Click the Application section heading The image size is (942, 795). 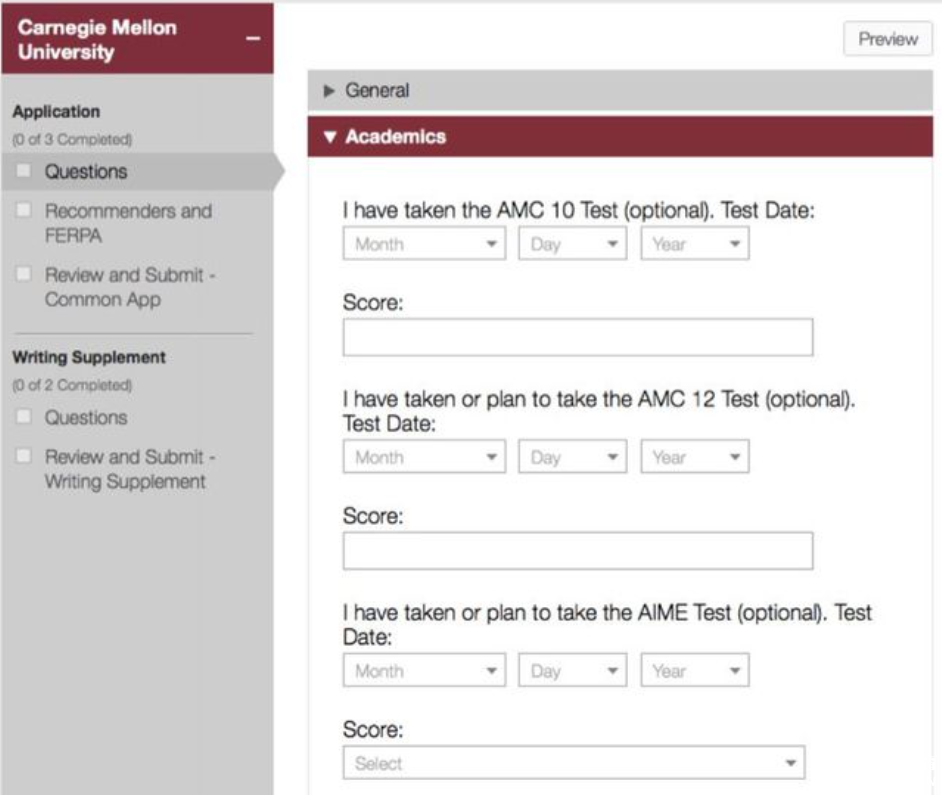[x=56, y=112]
